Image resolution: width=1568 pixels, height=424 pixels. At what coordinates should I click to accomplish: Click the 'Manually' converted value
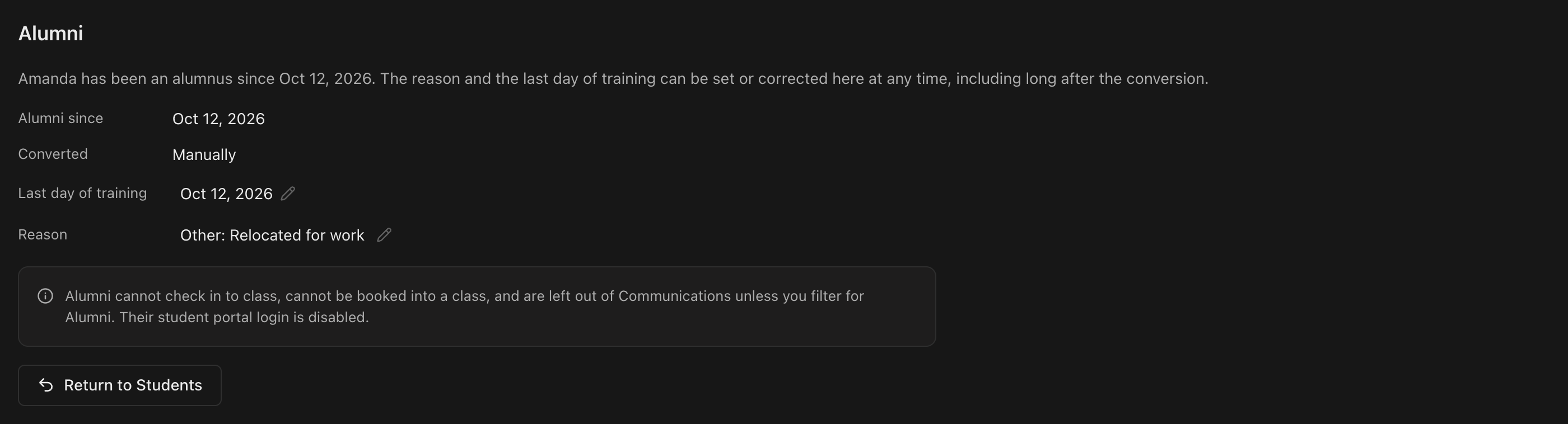204,154
